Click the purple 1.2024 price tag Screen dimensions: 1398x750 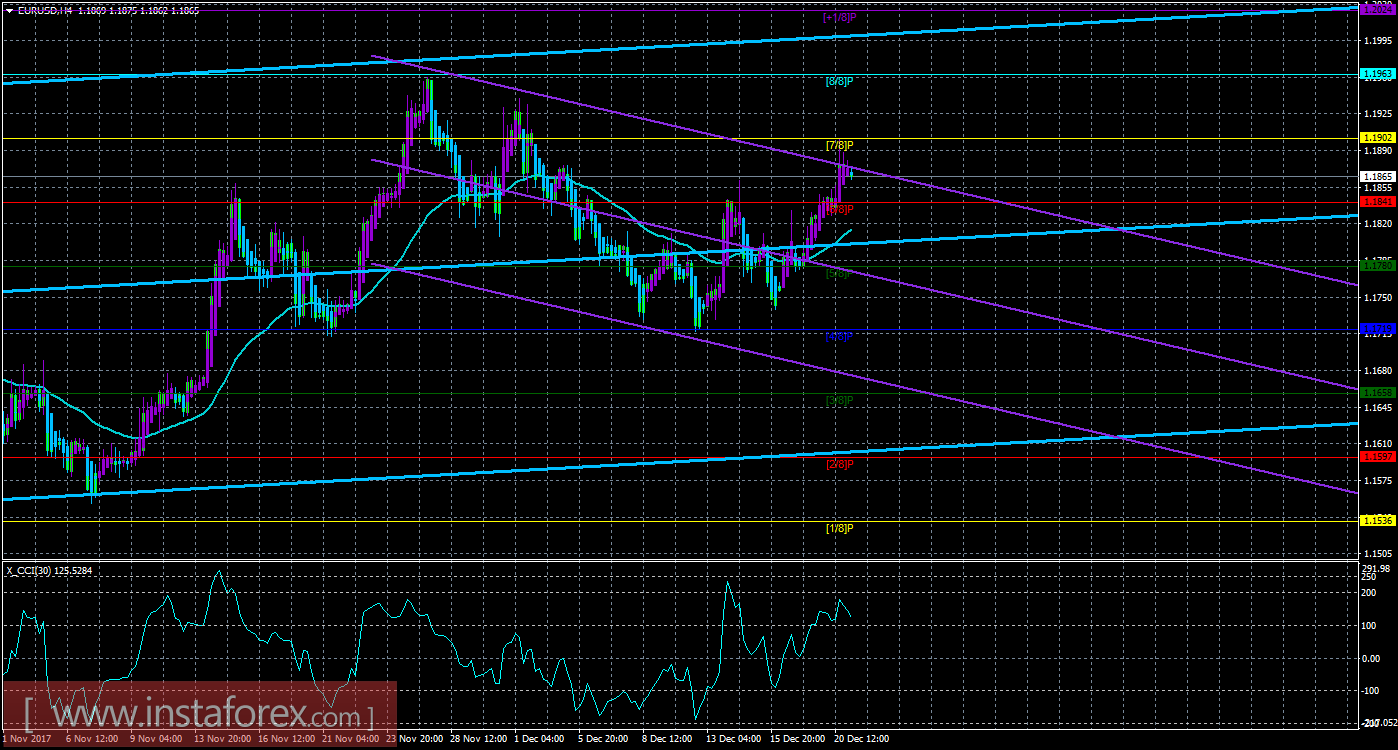(1378, 8)
